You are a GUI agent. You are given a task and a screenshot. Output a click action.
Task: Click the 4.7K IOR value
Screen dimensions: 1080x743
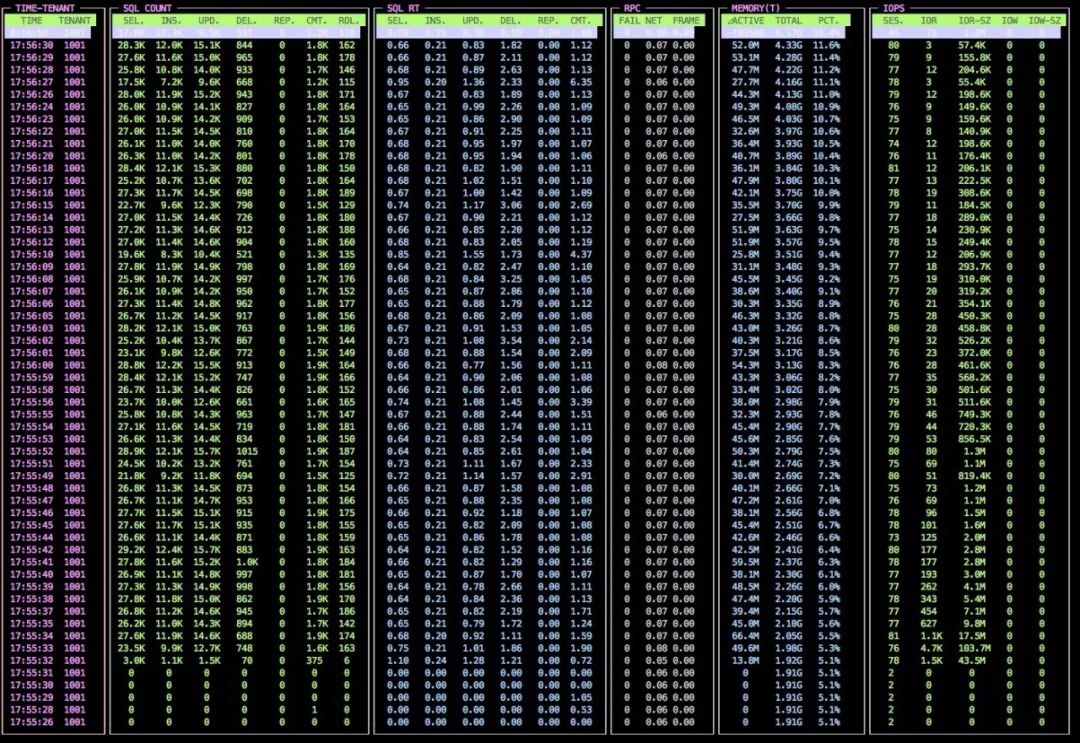tap(932, 648)
